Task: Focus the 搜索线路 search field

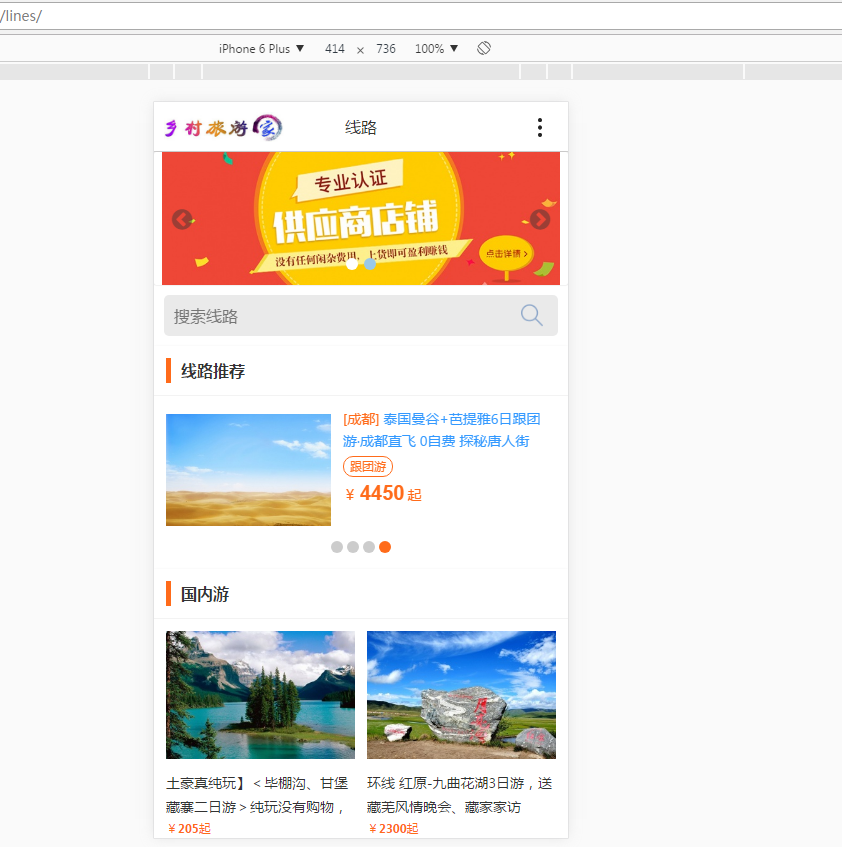Action: [340, 316]
